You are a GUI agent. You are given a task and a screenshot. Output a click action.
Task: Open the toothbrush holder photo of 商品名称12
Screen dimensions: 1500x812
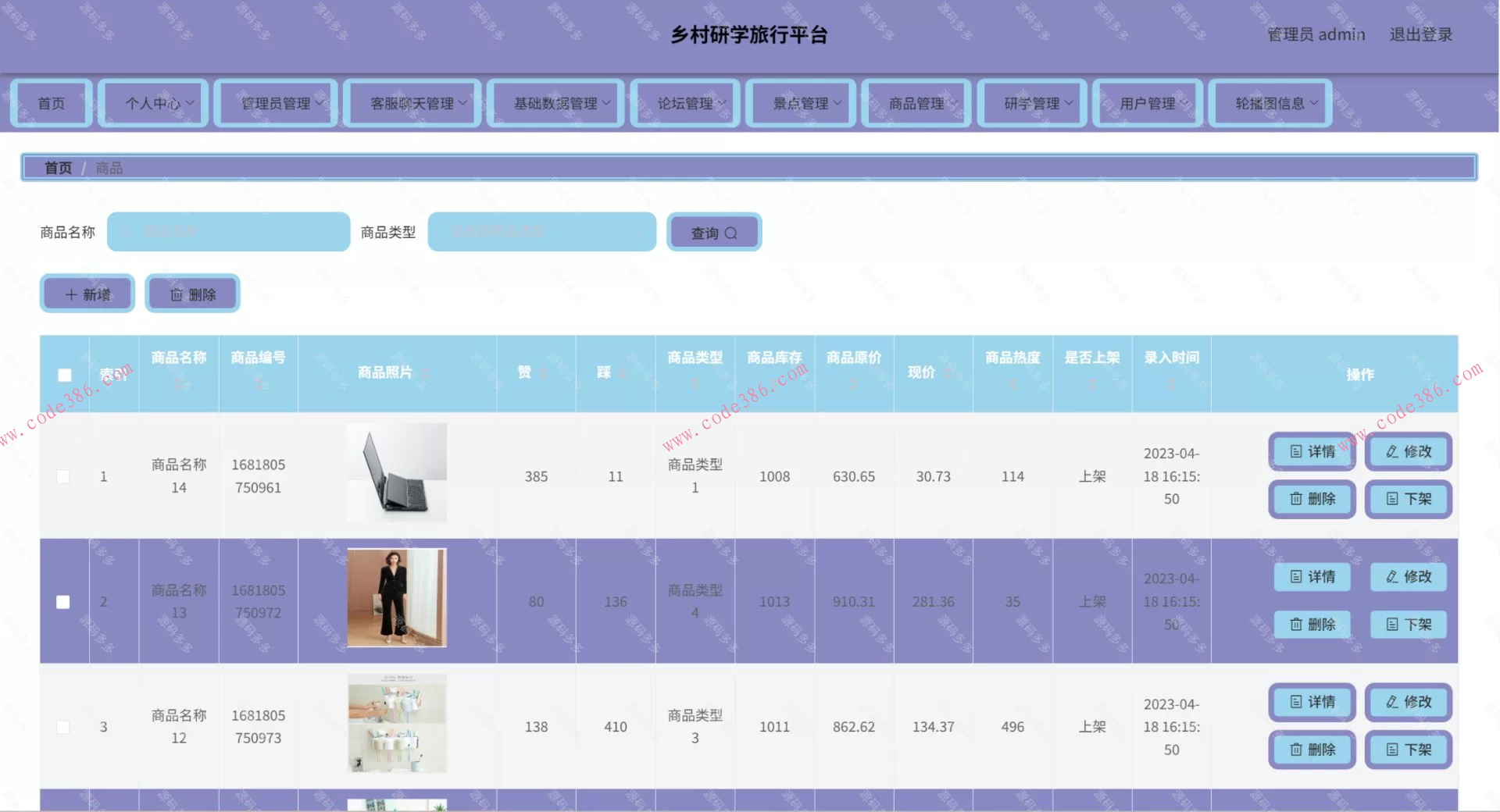click(x=397, y=723)
